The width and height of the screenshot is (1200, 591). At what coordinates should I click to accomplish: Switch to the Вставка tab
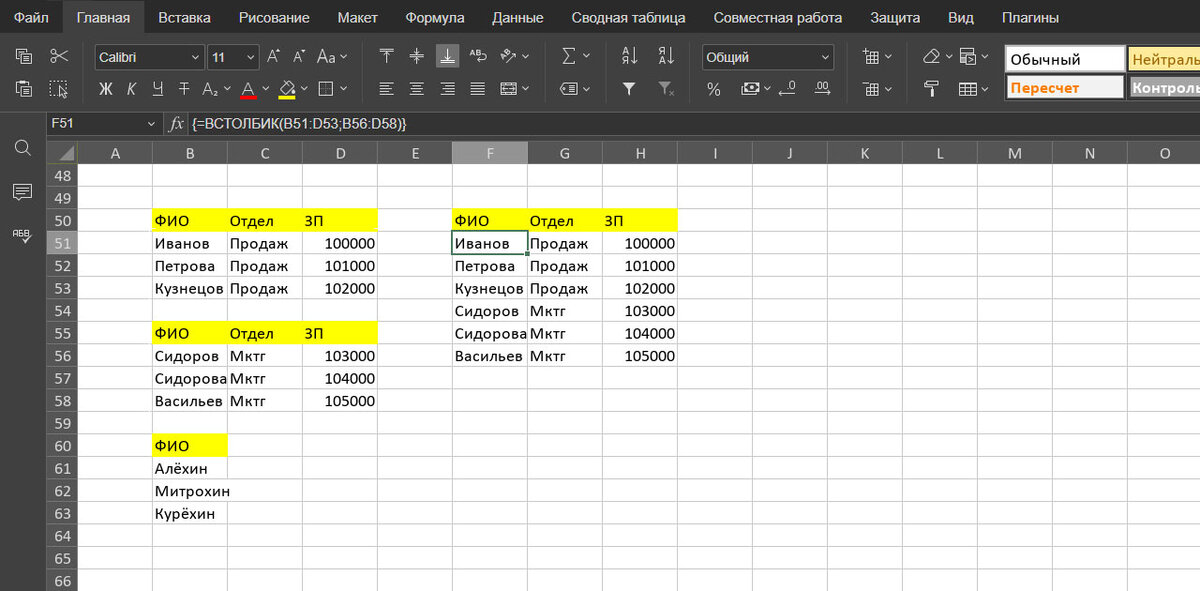(x=184, y=17)
